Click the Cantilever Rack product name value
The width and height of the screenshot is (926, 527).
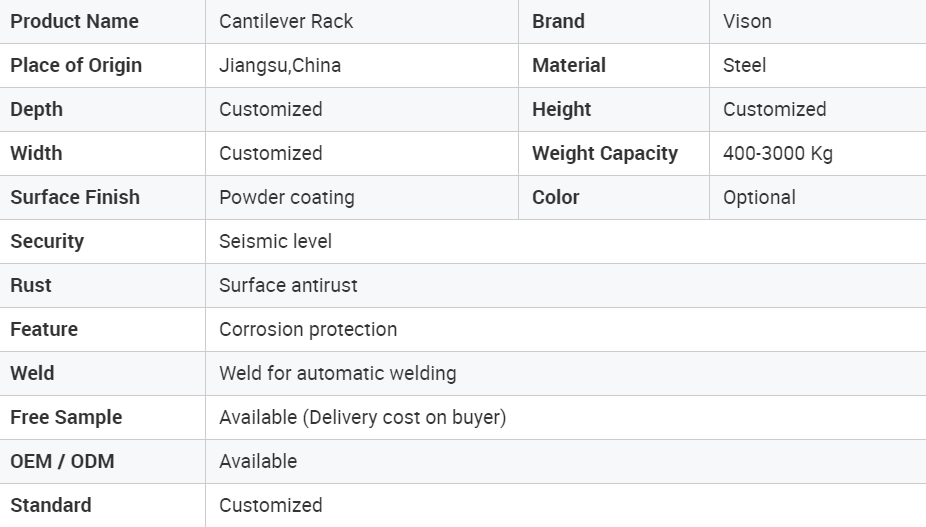tap(286, 21)
